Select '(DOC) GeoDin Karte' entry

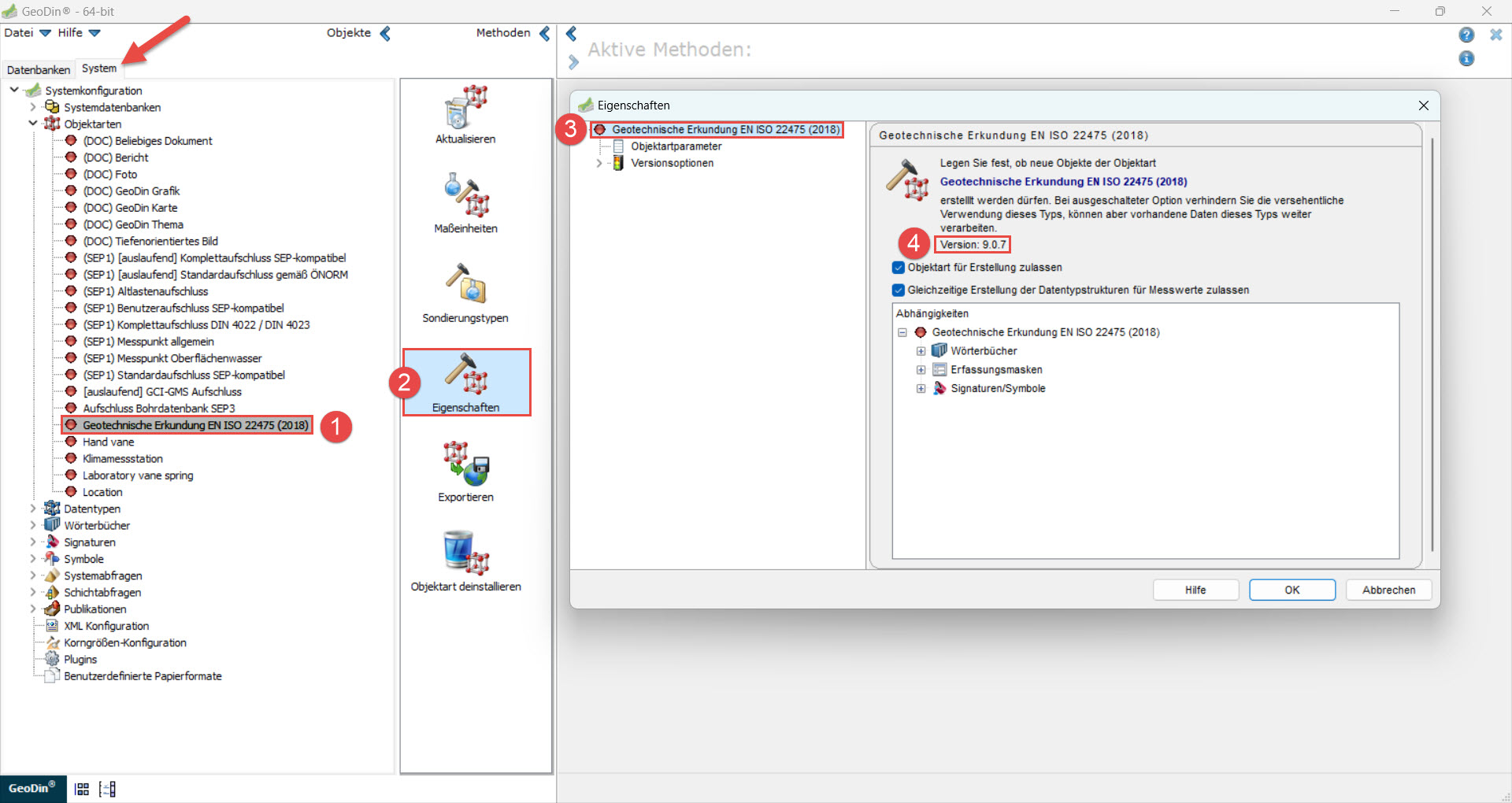click(x=131, y=208)
